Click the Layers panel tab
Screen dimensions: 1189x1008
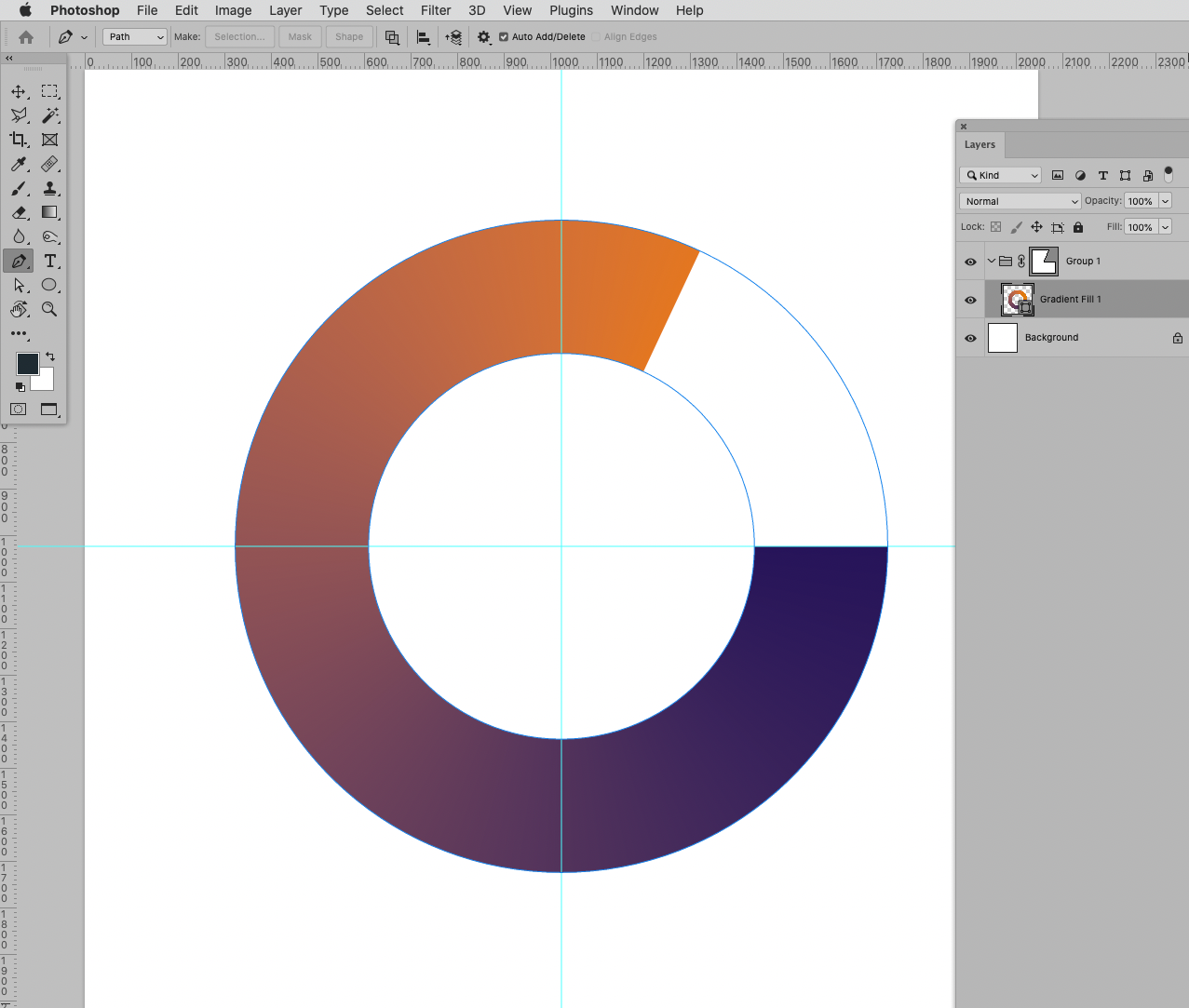tap(979, 144)
